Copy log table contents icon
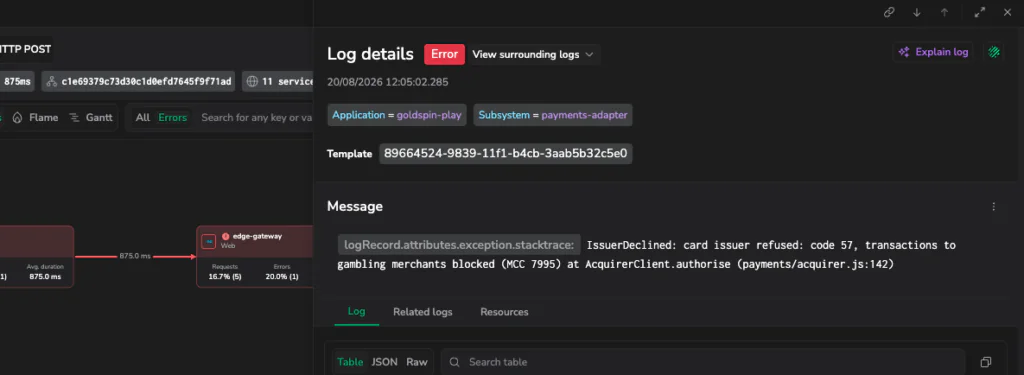Viewport: 1024px width, 375px height. pyautogui.click(x=986, y=362)
